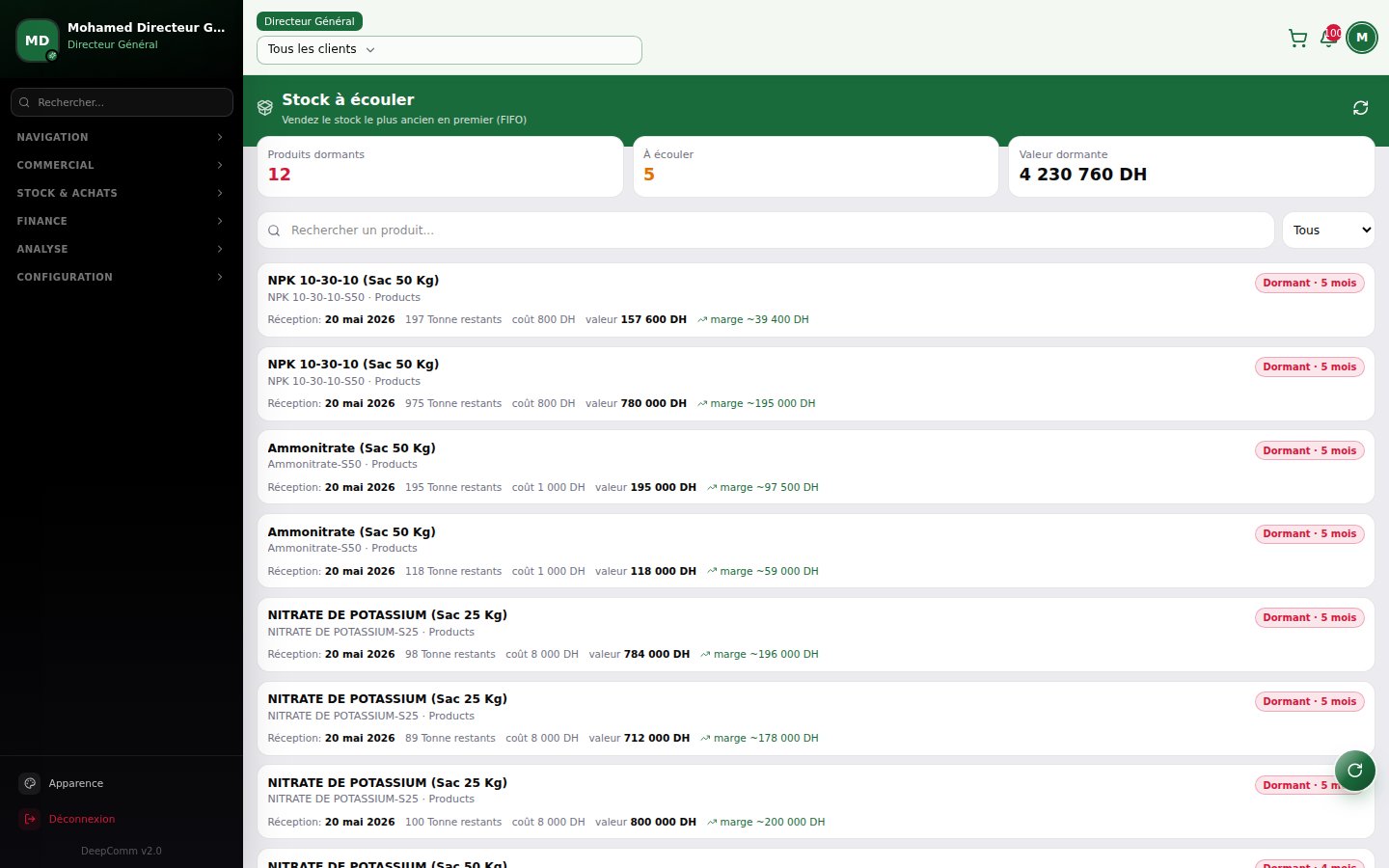Click the product search magnifier icon
The height and width of the screenshot is (868, 1389).
274,231
